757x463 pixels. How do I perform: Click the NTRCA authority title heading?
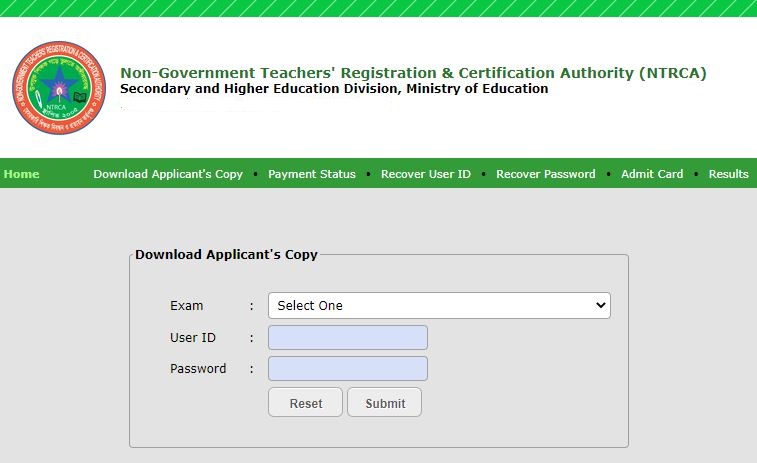[x=413, y=73]
